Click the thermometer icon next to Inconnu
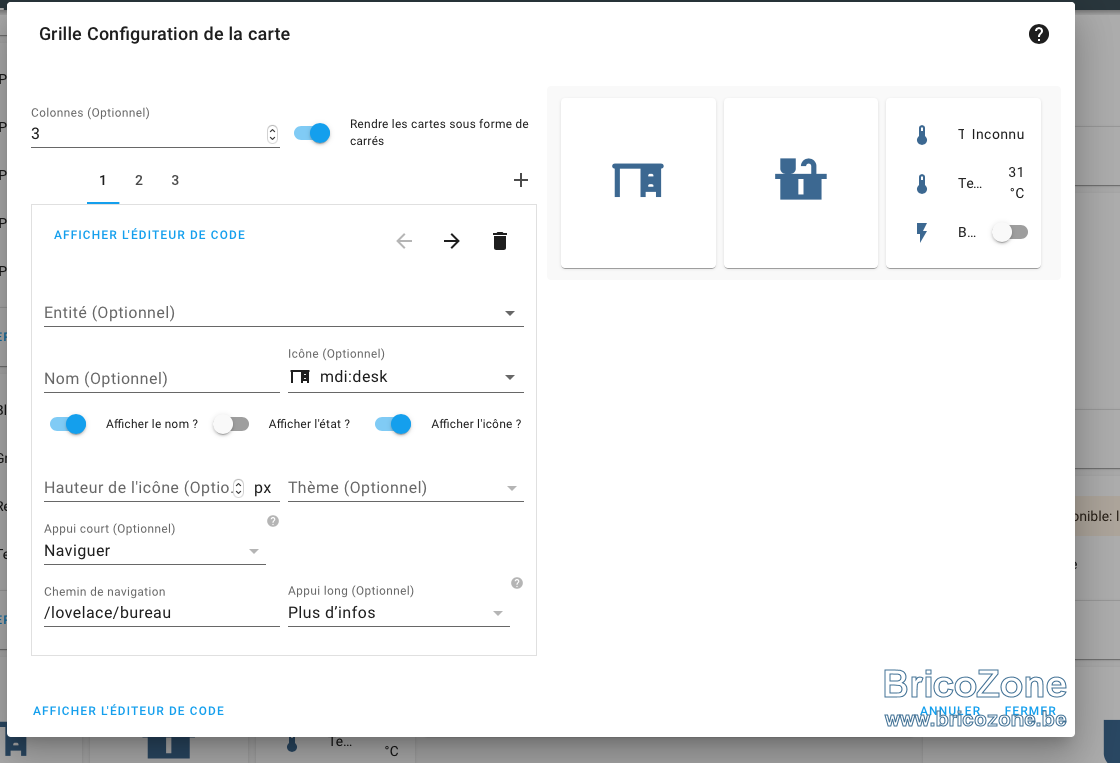The image size is (1120, 763). 922,134
